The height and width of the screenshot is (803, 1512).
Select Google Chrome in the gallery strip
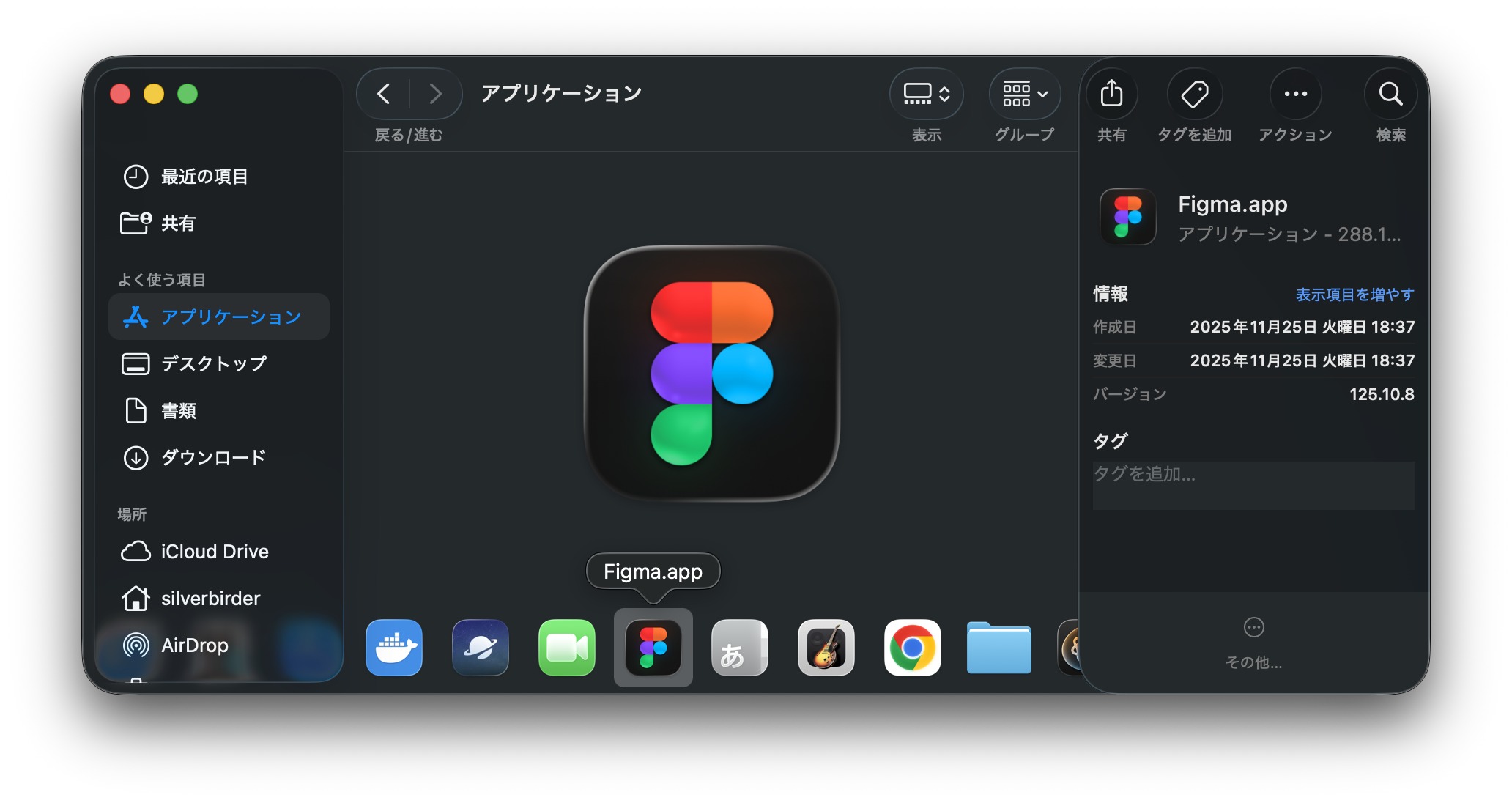(x=912, y=648)
